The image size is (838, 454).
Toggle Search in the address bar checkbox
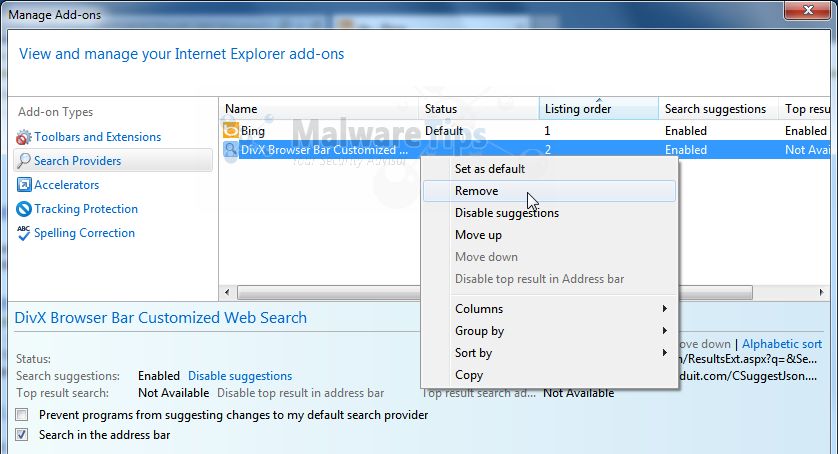(22, 435)
